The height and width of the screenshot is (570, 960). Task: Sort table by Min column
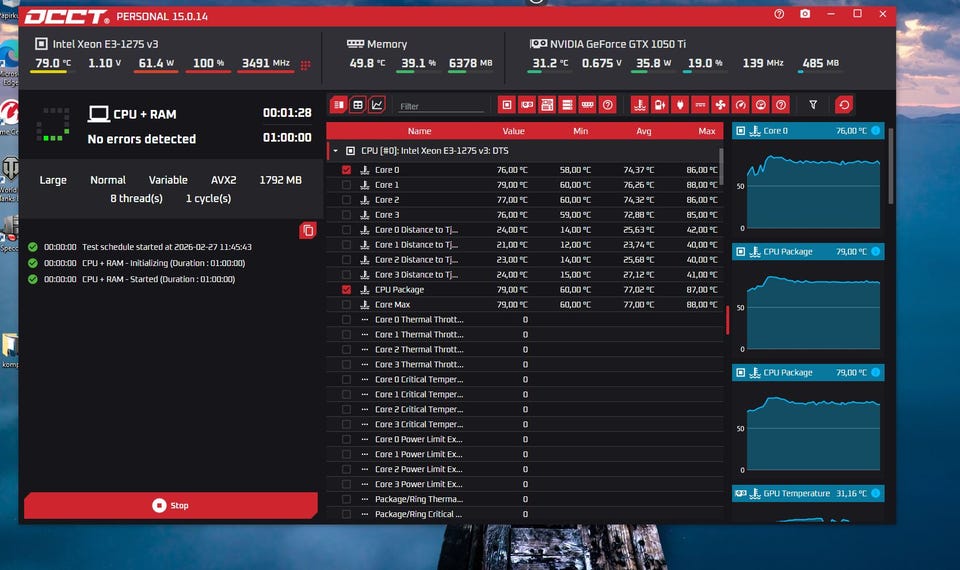tap(580, 131)
